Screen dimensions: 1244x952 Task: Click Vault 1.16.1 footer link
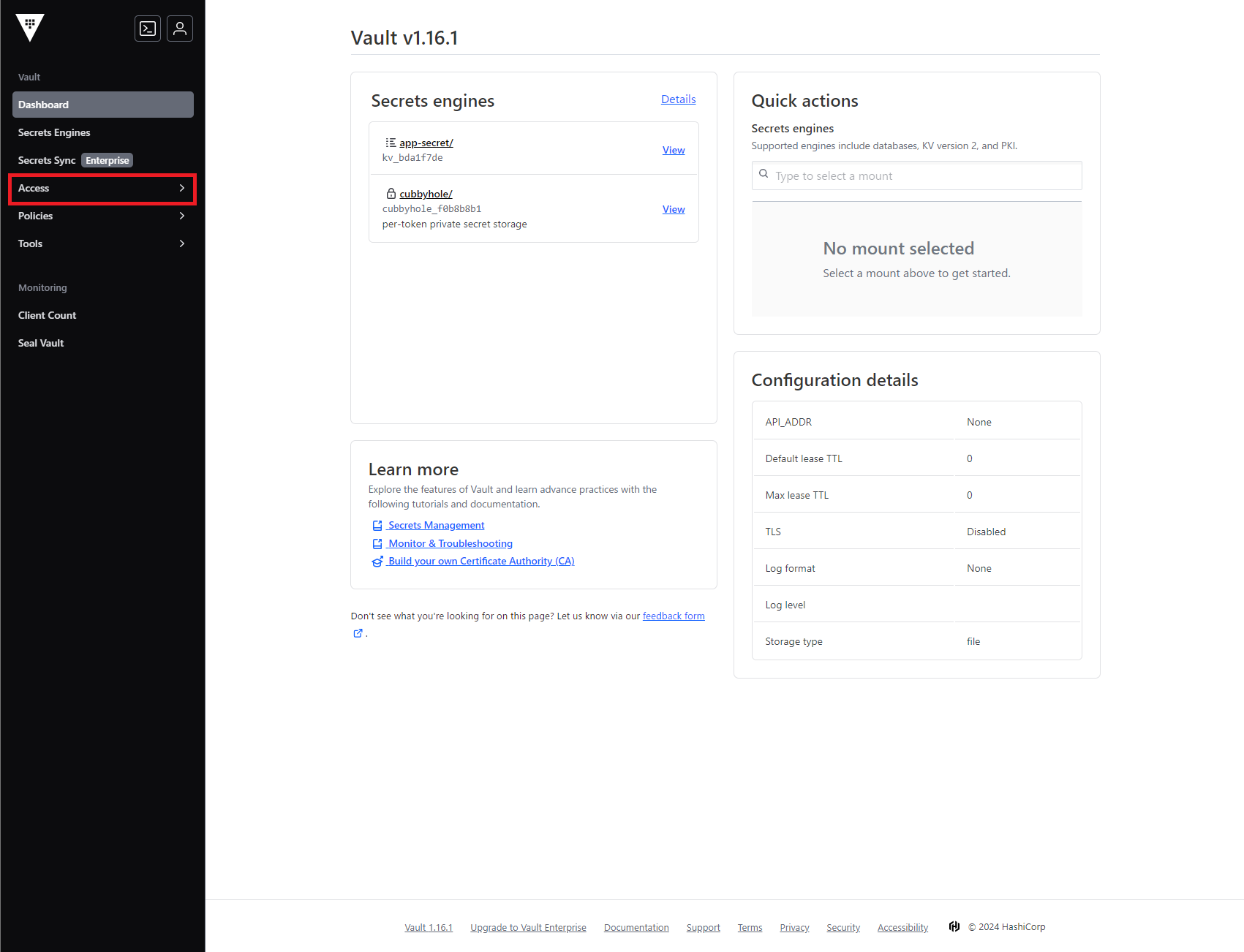[x=429, y=927]
